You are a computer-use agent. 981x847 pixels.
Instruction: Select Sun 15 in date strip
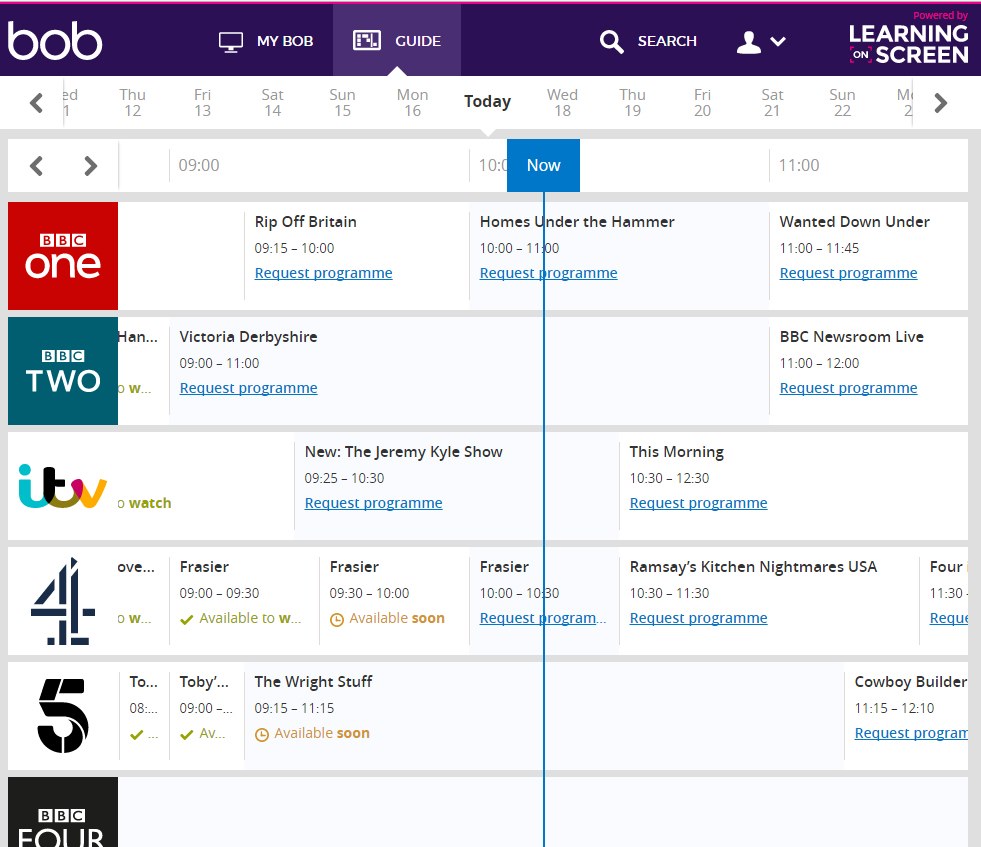[342, 103]
